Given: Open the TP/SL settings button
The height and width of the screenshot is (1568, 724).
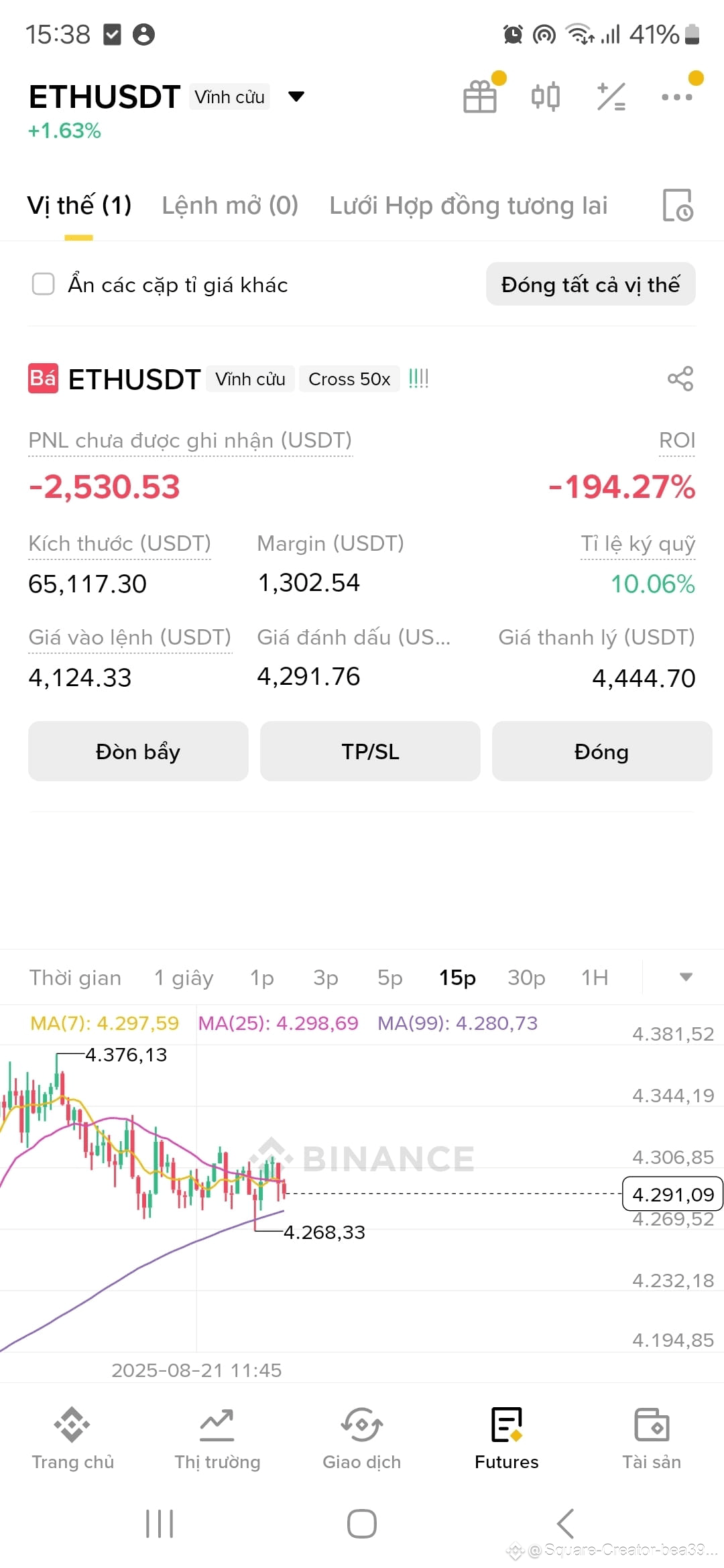Looking at the screenshot, I should click(x=370, y=751).
